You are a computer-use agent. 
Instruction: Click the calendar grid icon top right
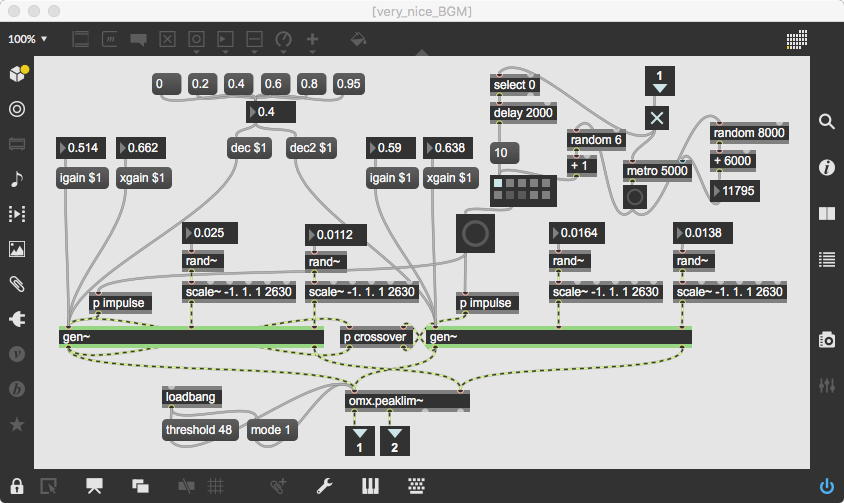[797, 39]
